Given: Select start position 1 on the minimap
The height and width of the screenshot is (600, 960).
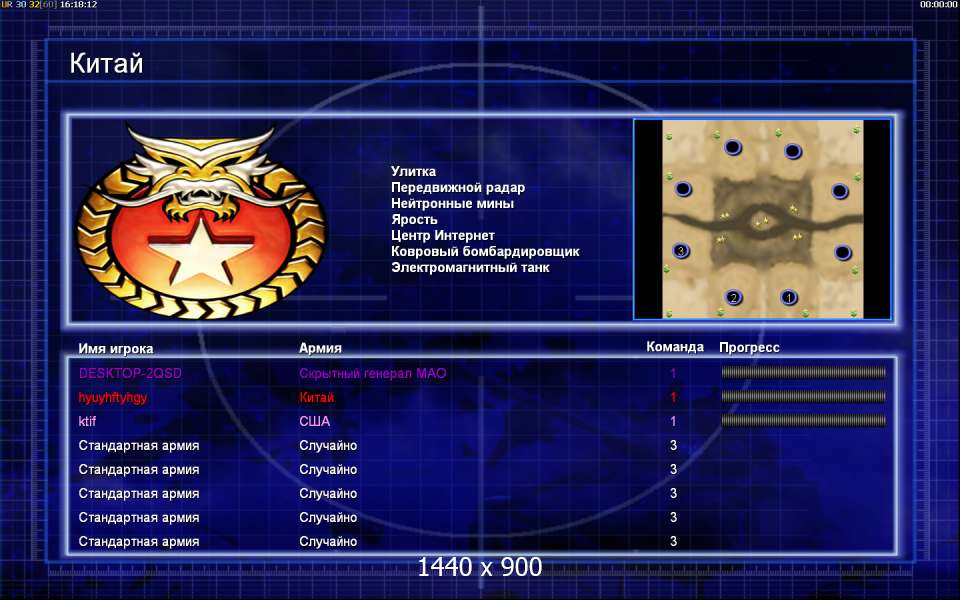Looking at the screenshot, I should pos(789,298).
